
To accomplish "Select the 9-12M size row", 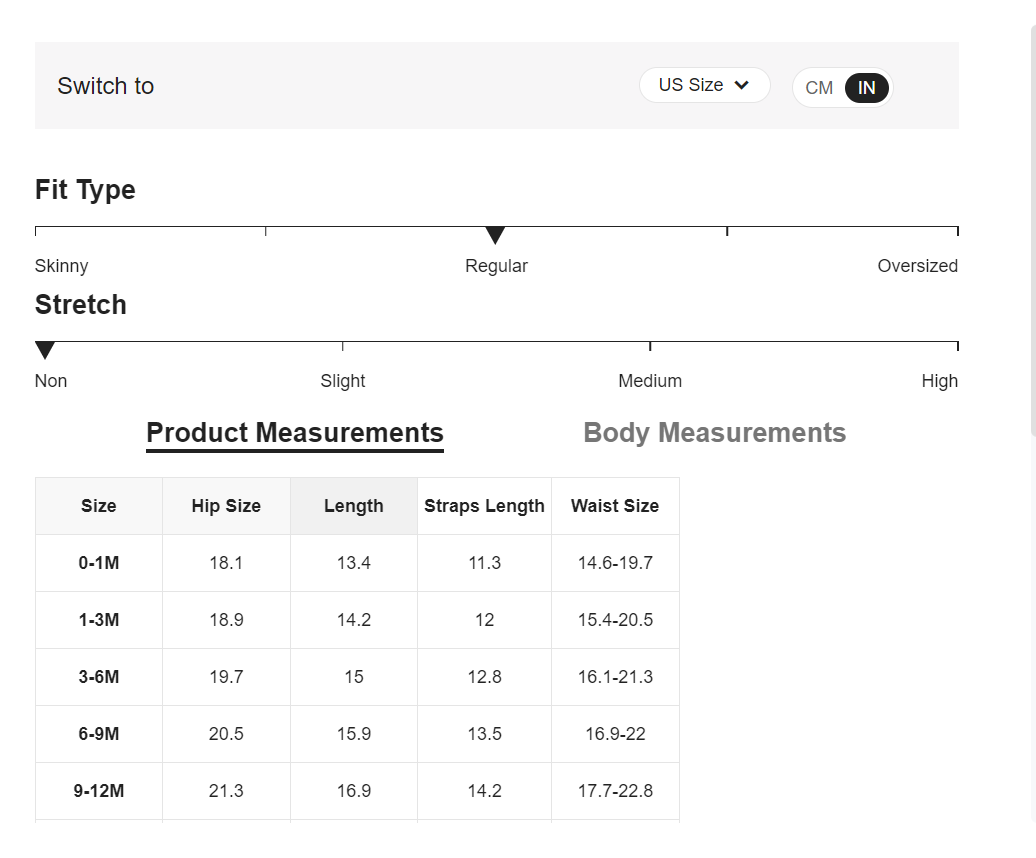I will point(99,791).
